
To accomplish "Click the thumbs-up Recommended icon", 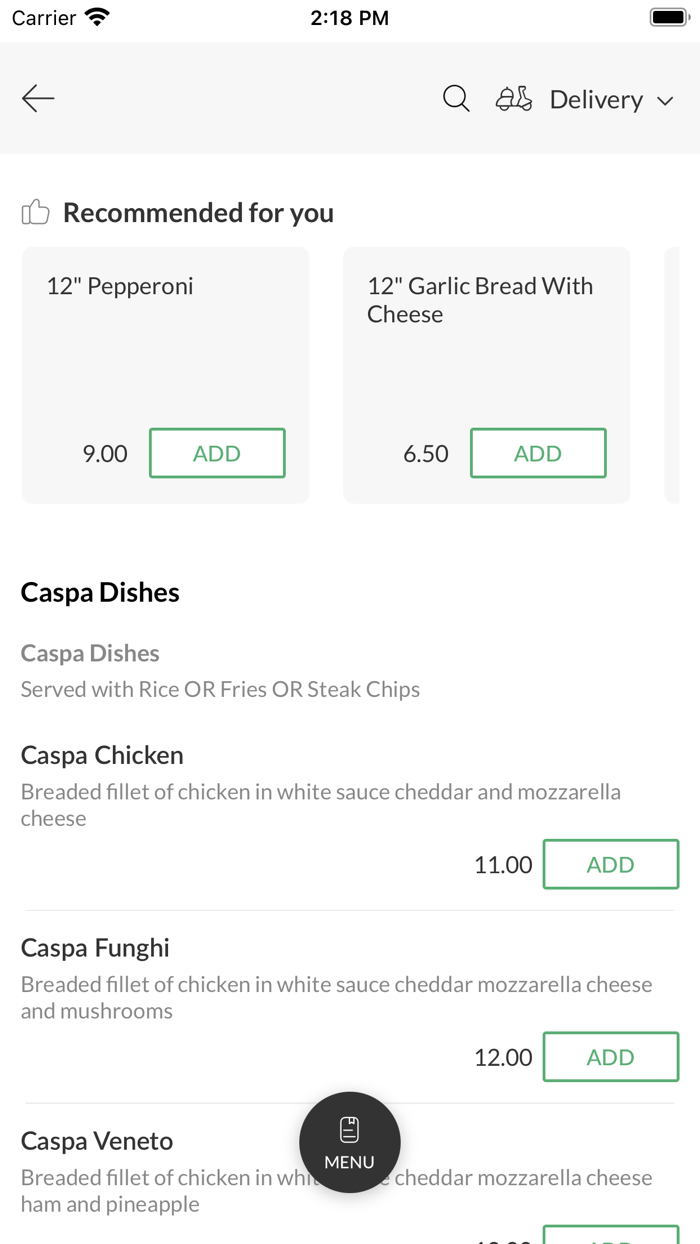I will (x=35, y=211).
